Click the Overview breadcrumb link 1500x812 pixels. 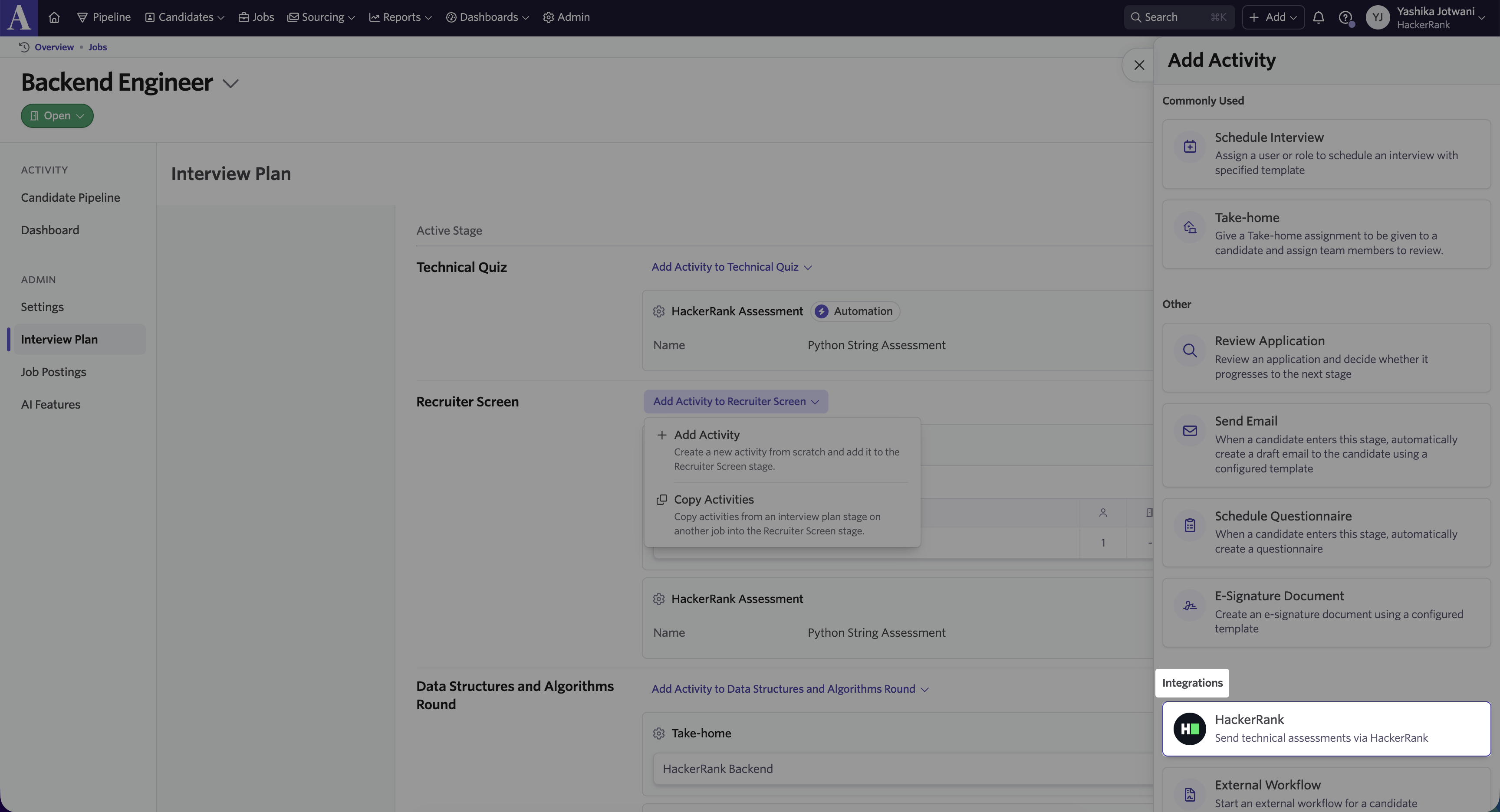(x=53, y=47)
